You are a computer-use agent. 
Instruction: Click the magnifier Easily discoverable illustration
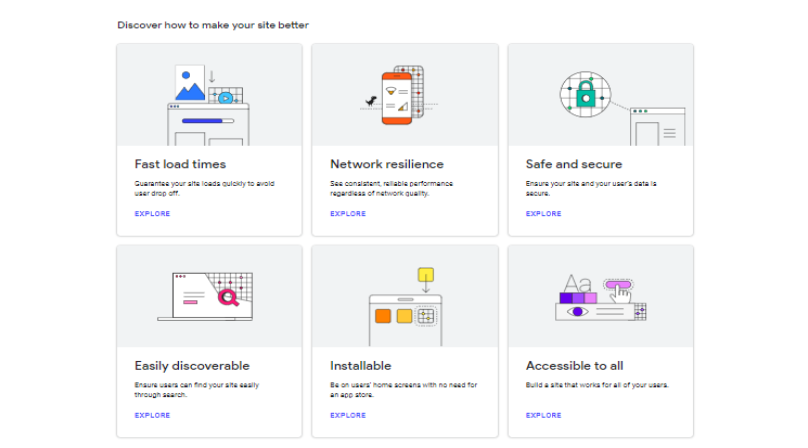click(205, 296)
